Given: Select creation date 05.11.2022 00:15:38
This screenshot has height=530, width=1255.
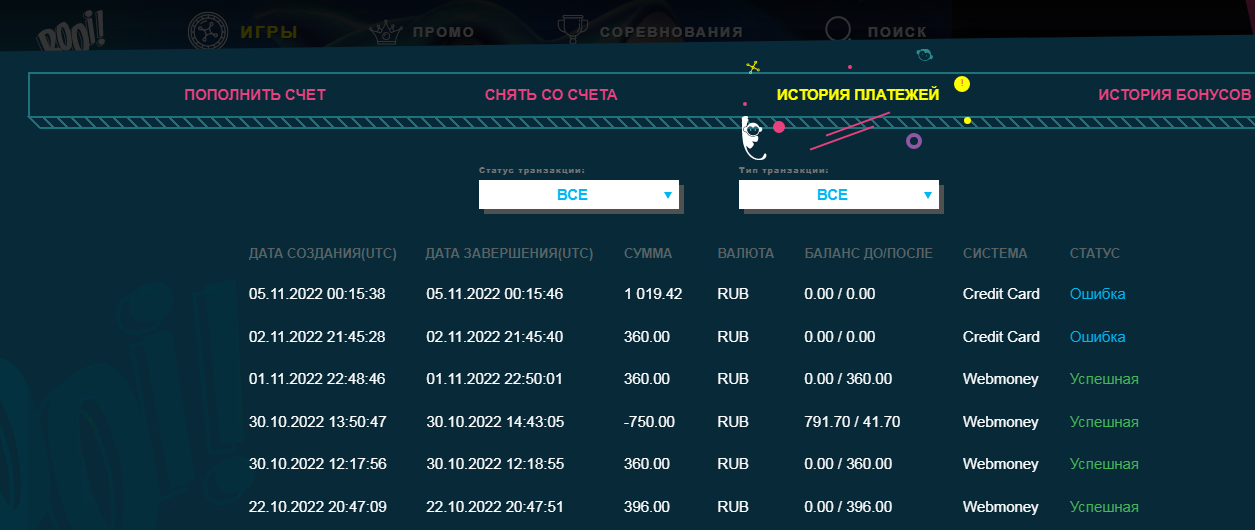Looking at the screenshot, I should point(317,294).
